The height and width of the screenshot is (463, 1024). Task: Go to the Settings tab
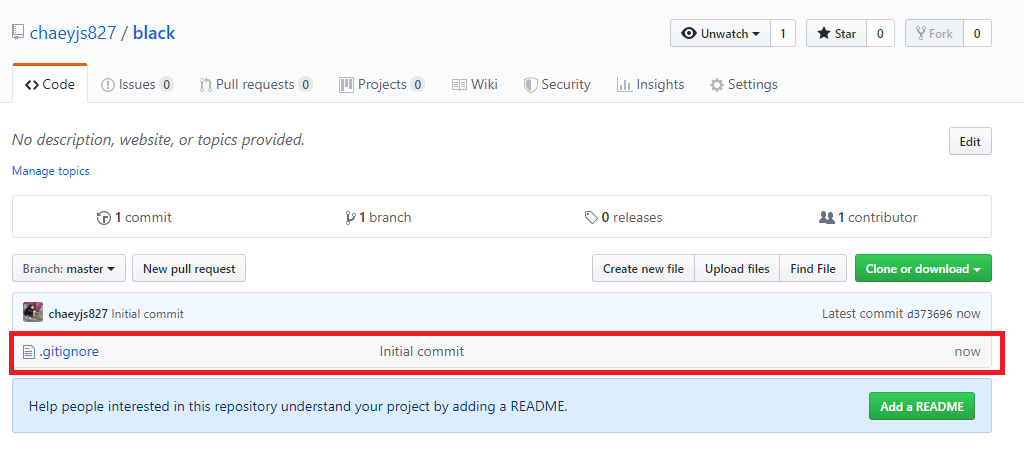[x=744, y=84]
